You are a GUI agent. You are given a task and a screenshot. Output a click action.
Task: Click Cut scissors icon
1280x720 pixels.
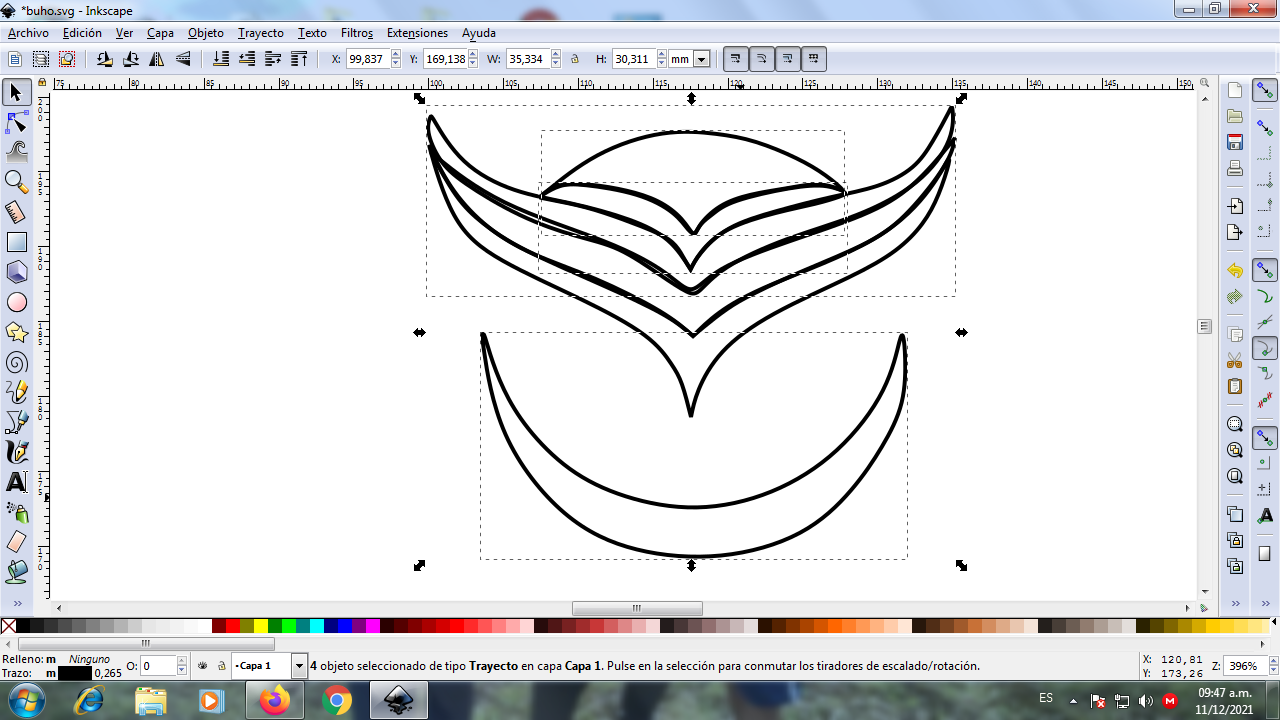pos(1235,360)
